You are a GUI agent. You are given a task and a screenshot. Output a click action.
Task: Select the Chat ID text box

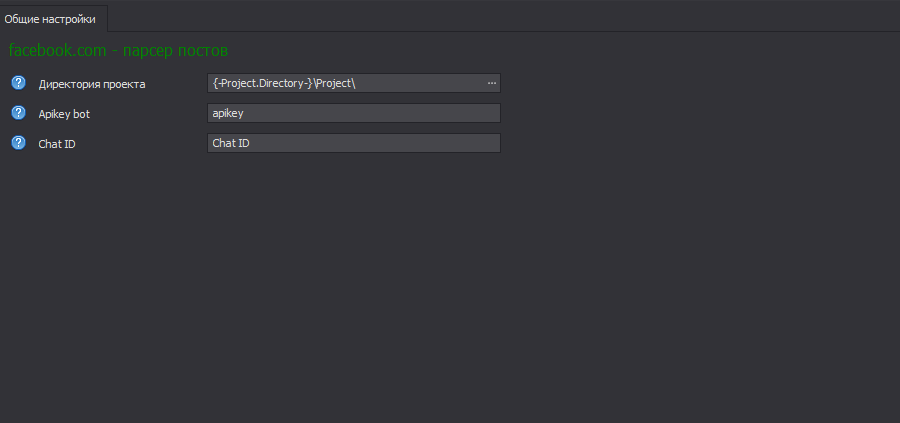point(353,143)
